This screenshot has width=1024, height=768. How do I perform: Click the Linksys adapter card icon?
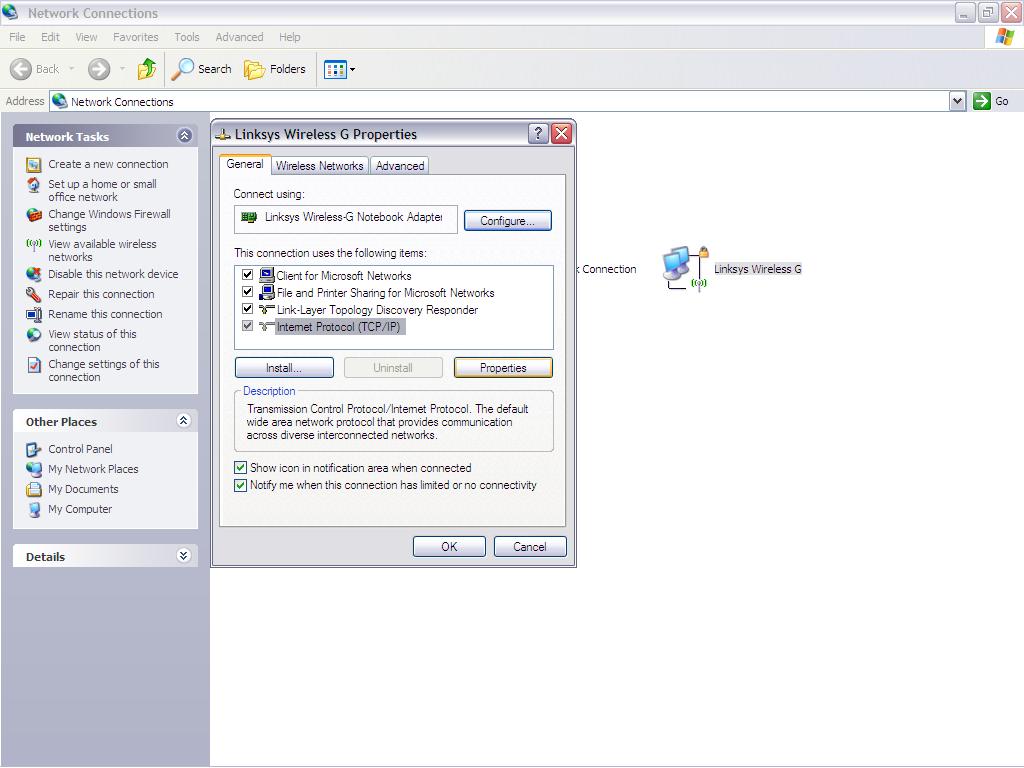point(249,217)
